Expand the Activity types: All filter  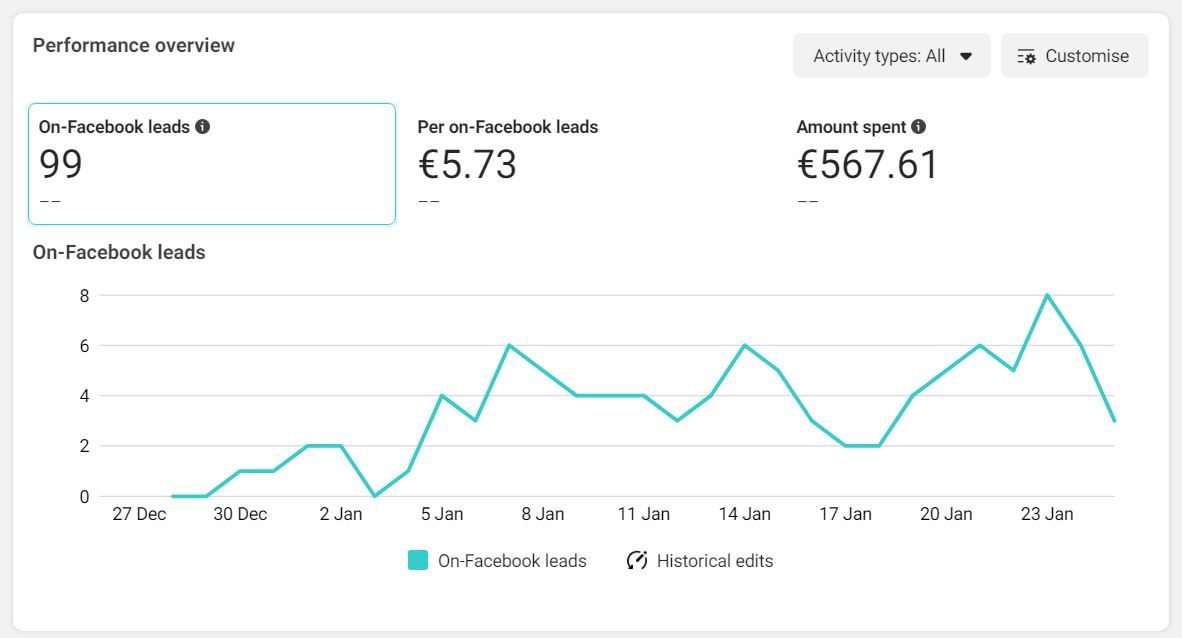(x=880, y=56)
